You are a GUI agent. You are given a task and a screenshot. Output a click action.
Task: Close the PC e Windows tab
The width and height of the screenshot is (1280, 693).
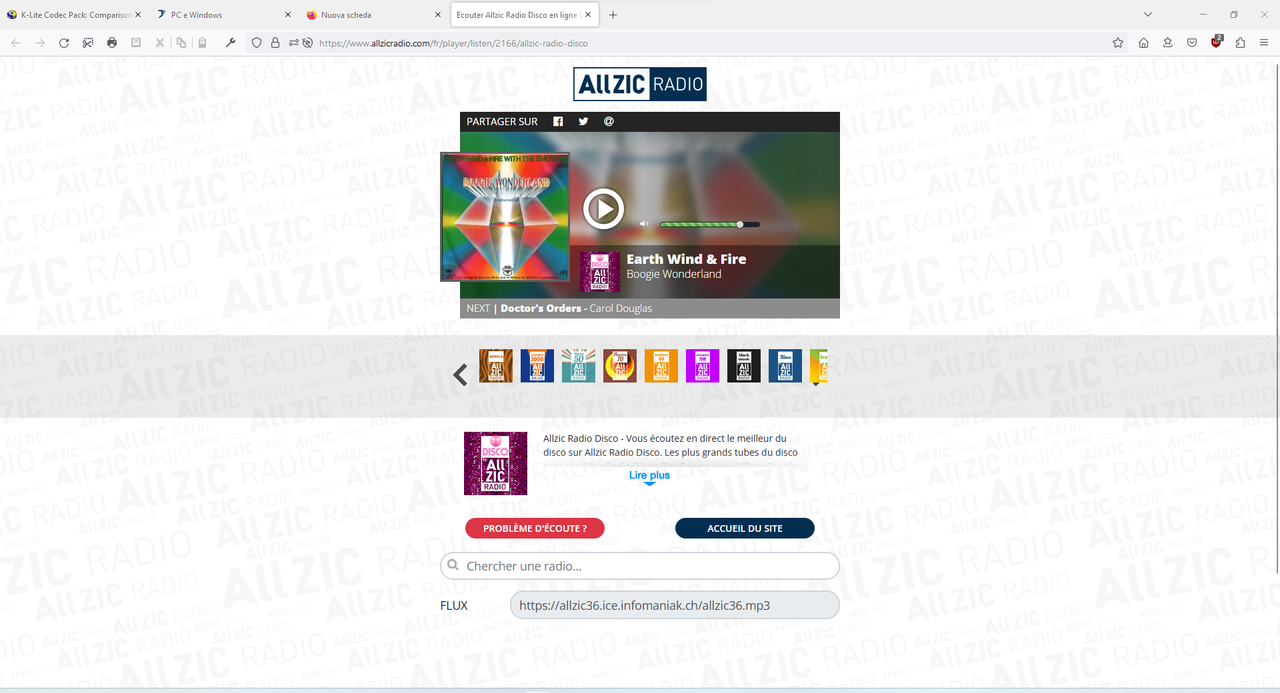288,15
